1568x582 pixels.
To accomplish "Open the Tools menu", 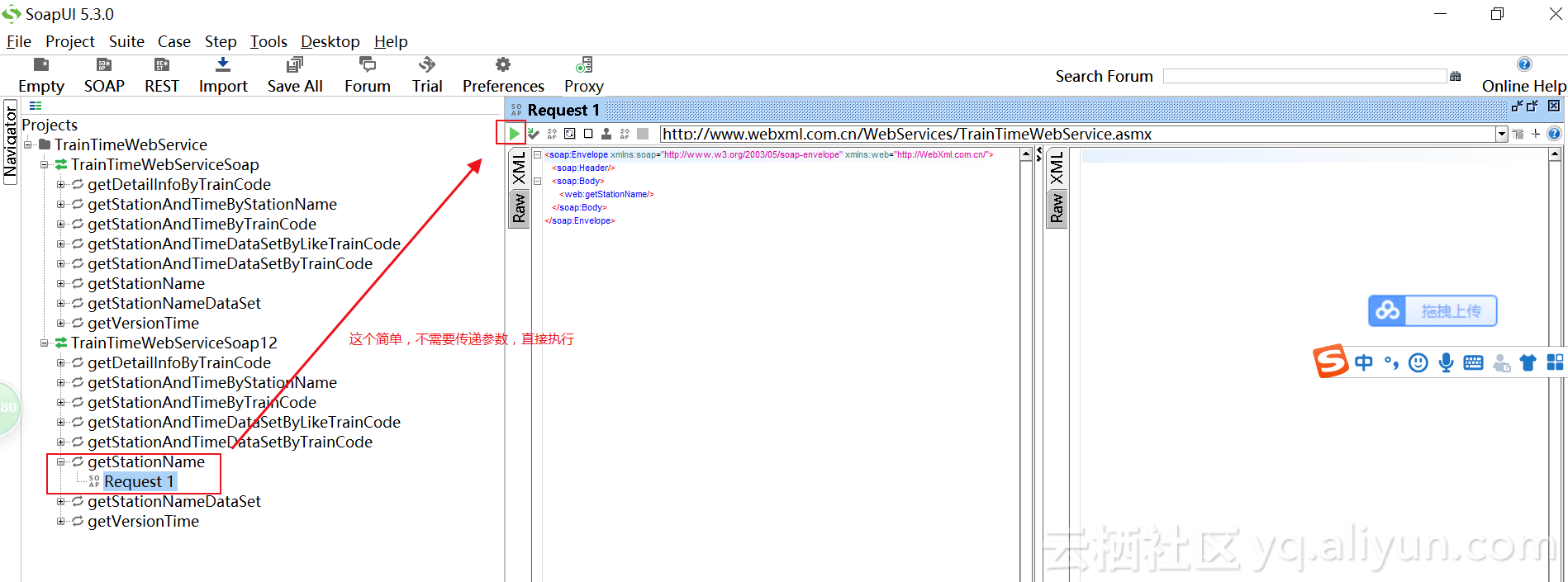I will 268,41.
